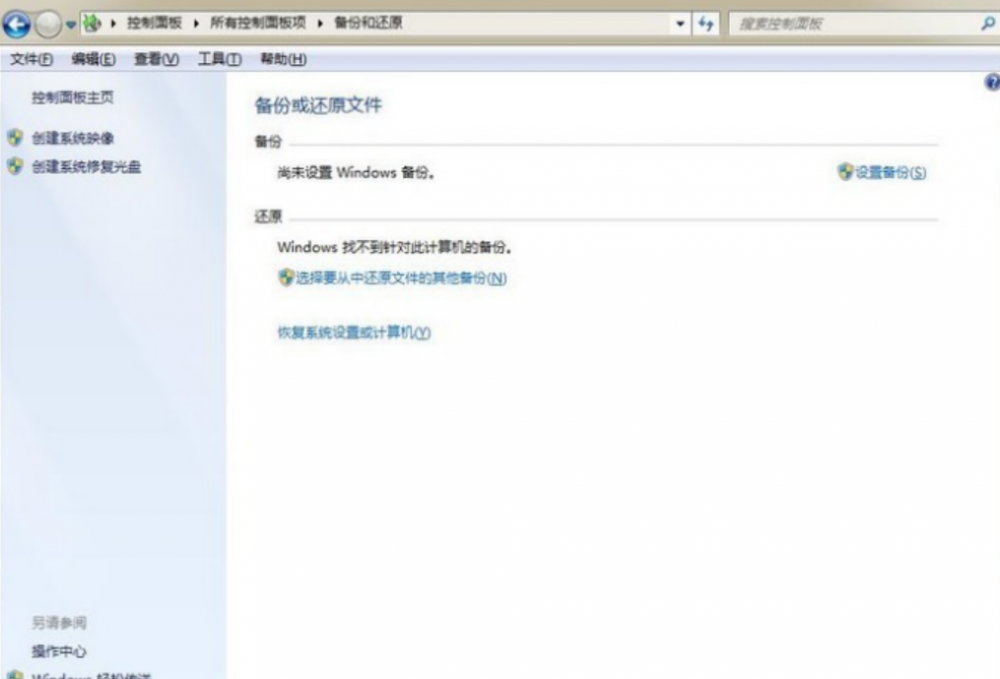Open 创建系统映像 link
The height and width of the screenshot is (679, 1000).
(73, 138)
